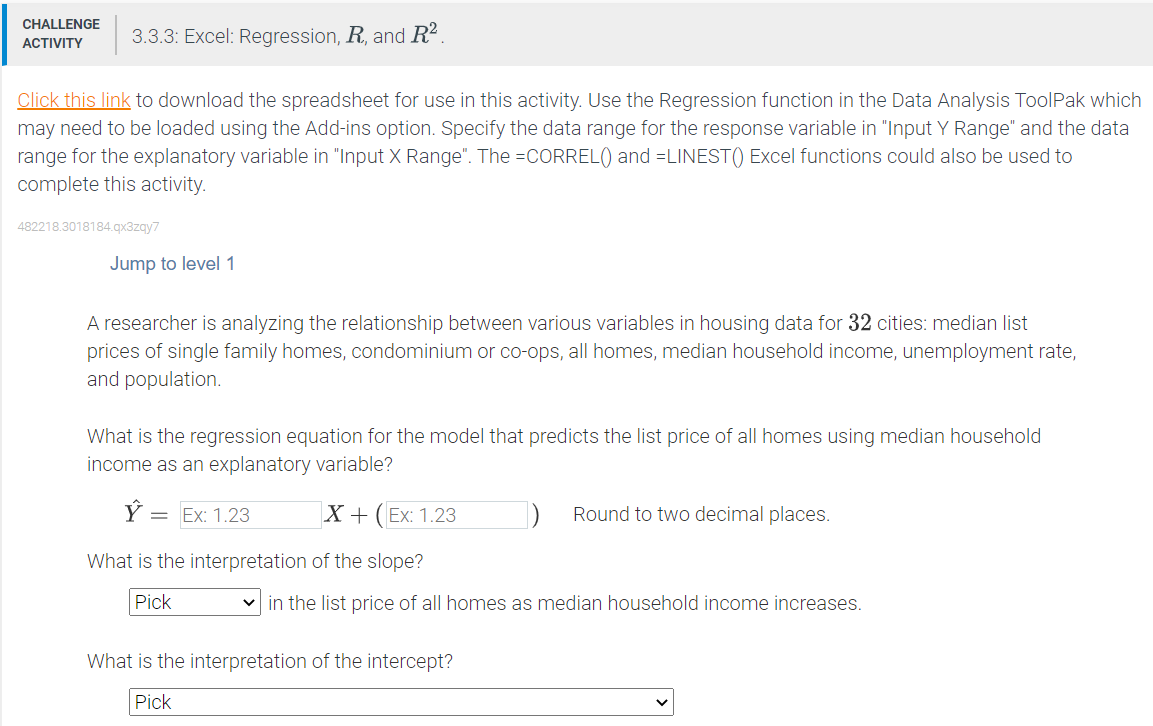Viewport: 1153px width, 726px height.
Task: Click the CHALLENGE ACTIVITY label
Action: [61, 31]
